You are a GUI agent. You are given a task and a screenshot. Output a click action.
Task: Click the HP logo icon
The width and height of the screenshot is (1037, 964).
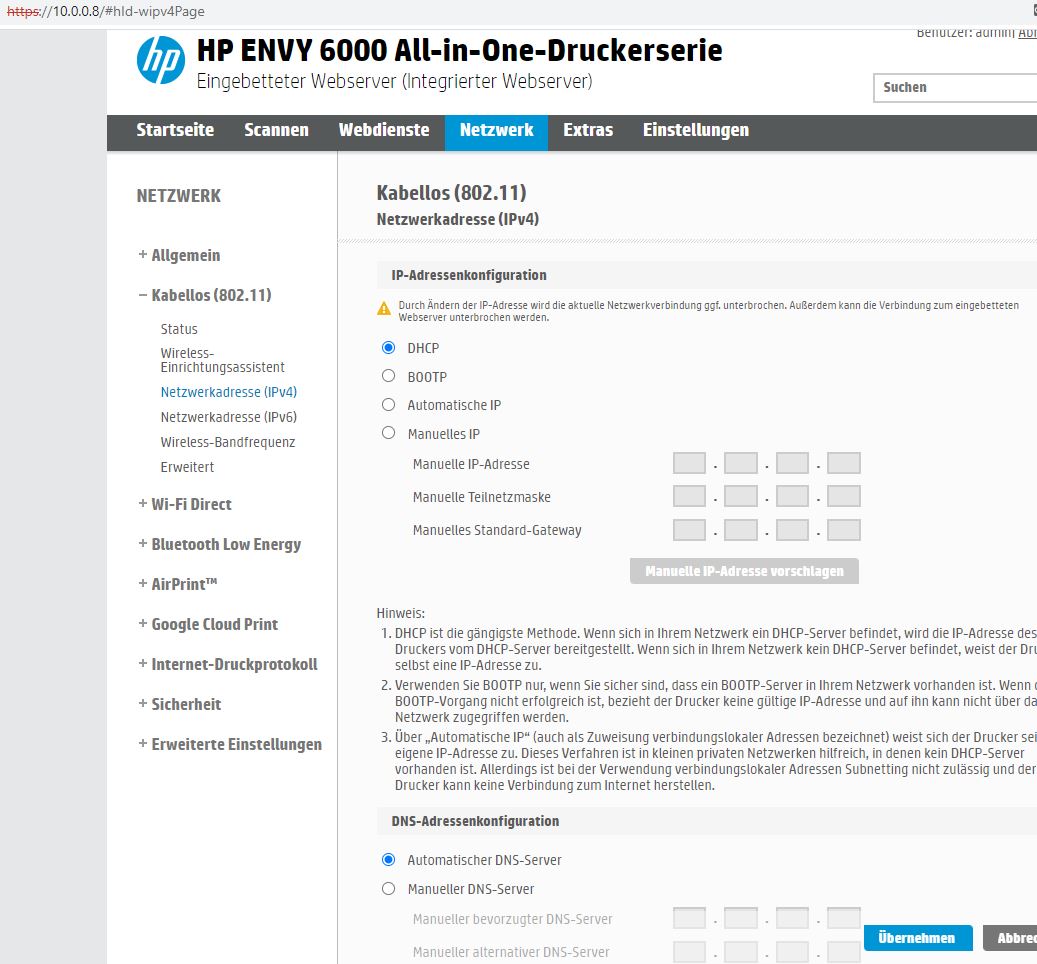(161, 60)
